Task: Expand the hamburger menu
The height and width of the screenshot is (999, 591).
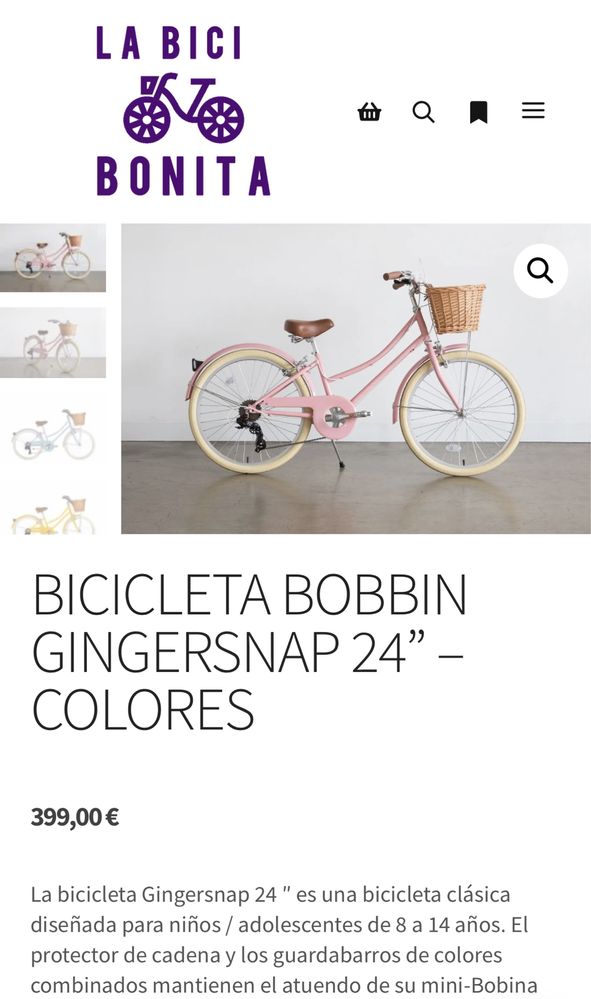Action: point(533,111)
